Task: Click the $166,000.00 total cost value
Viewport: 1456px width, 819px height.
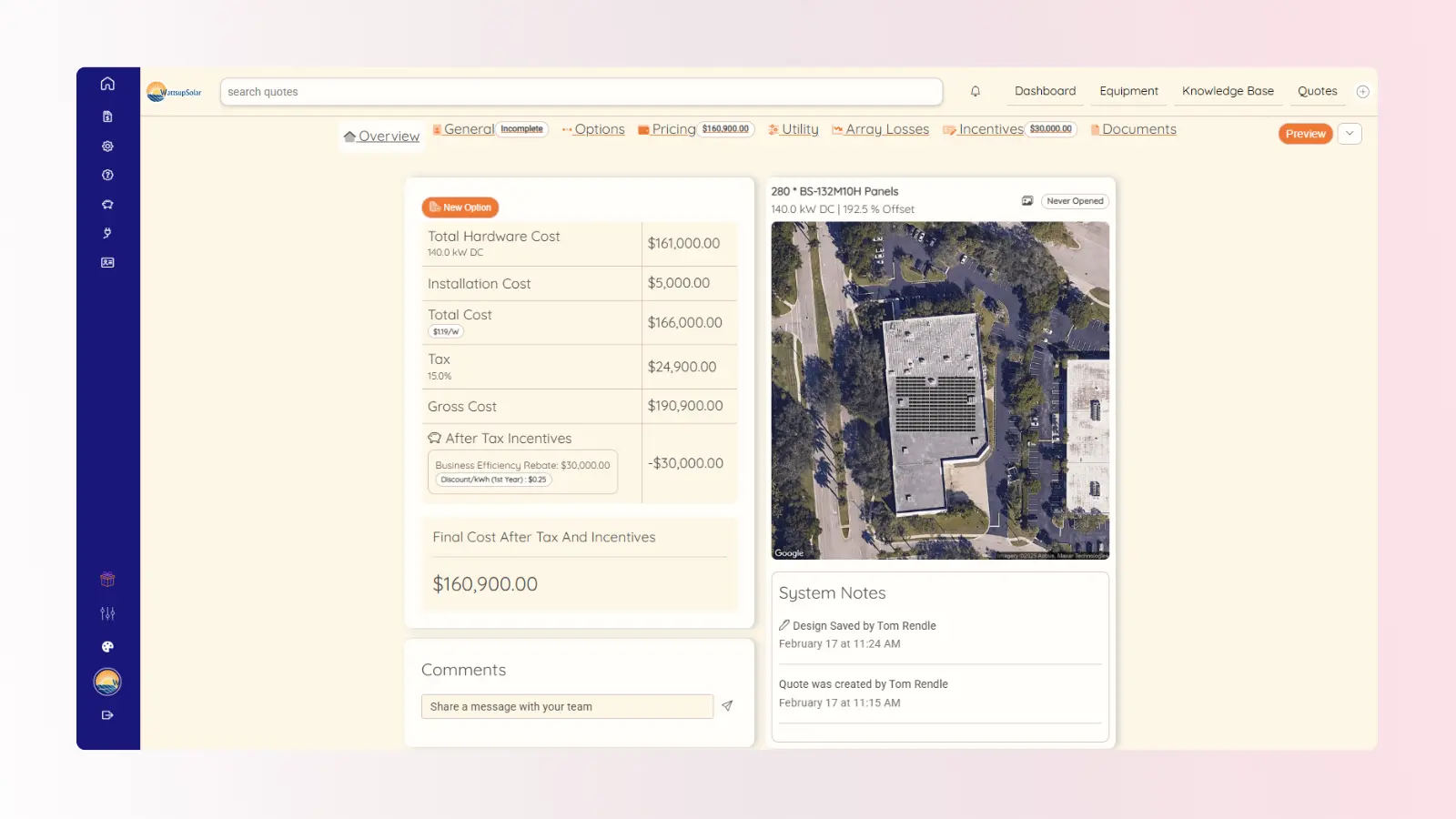Action: [684, 322]
